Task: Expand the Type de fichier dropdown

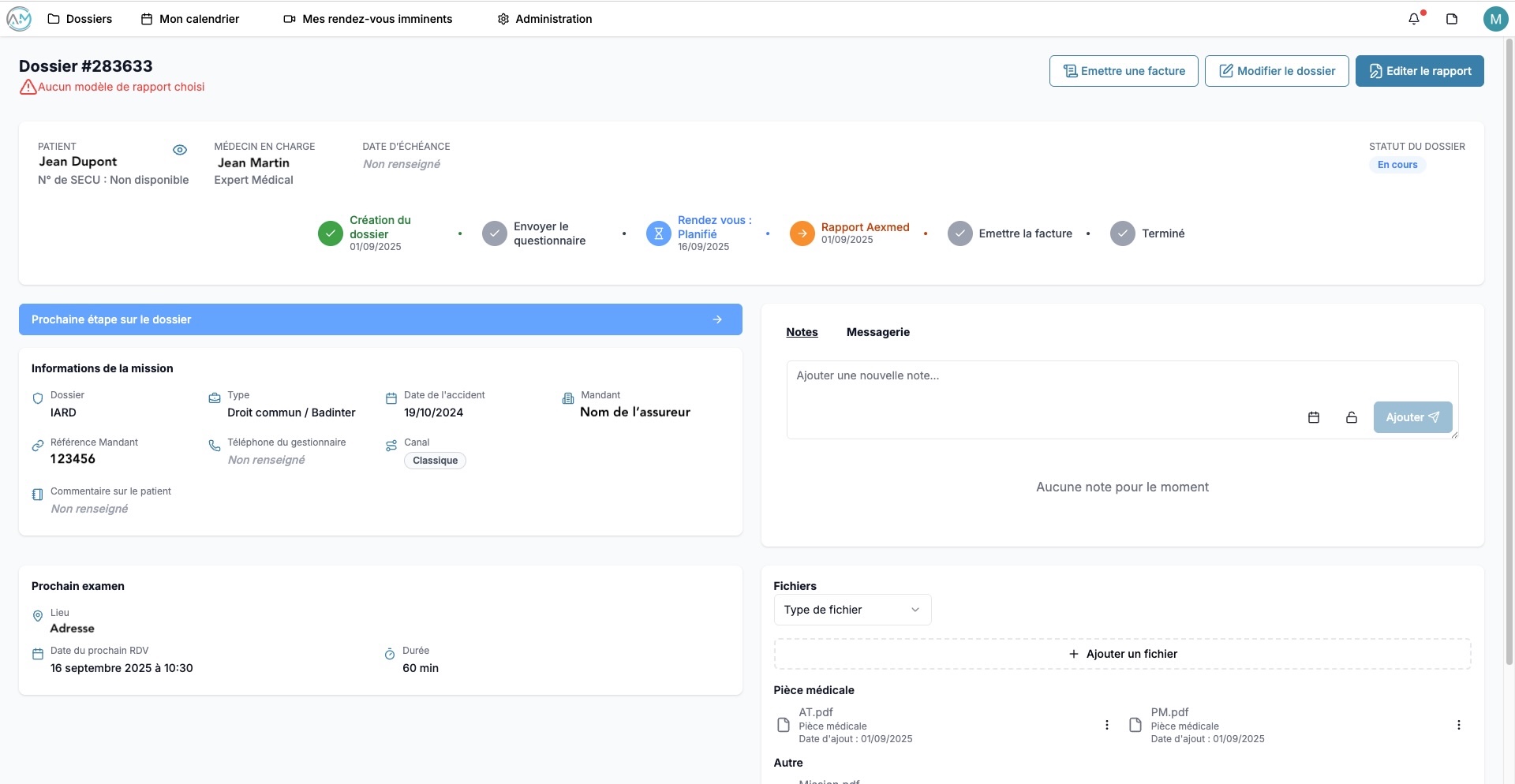Action: [852, 610]
